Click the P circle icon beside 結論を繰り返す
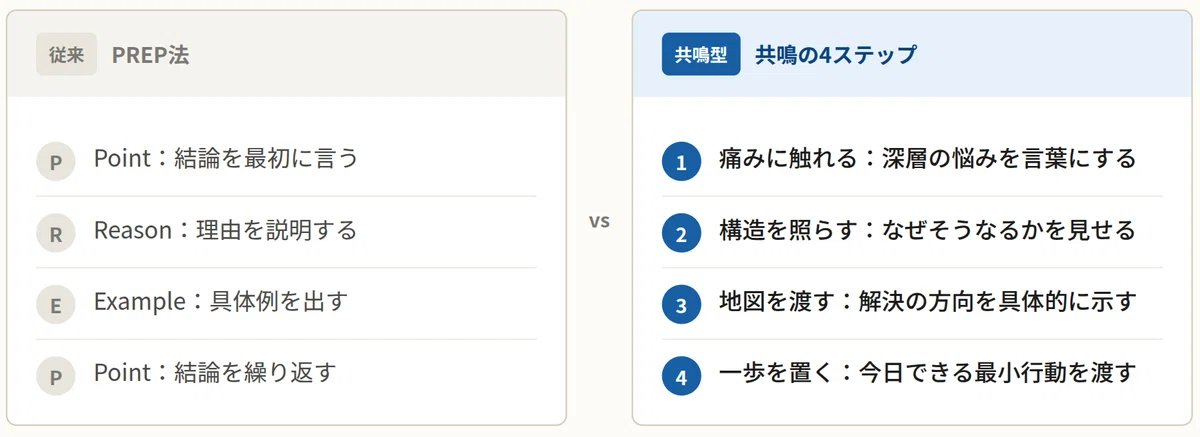This screenshot has height=437, width=1200. [x=56, y=376]
